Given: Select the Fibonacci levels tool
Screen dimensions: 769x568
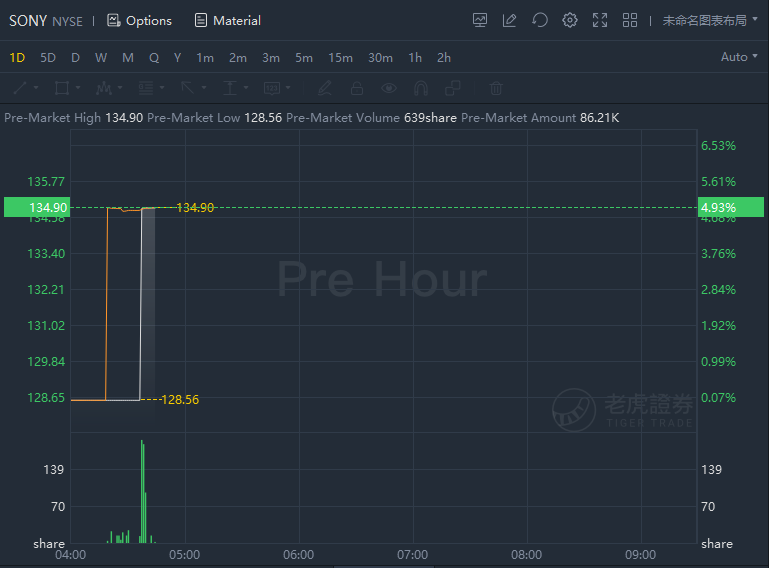Looking at the screenshot, I should pyautogui.click(x=146, y=88).
